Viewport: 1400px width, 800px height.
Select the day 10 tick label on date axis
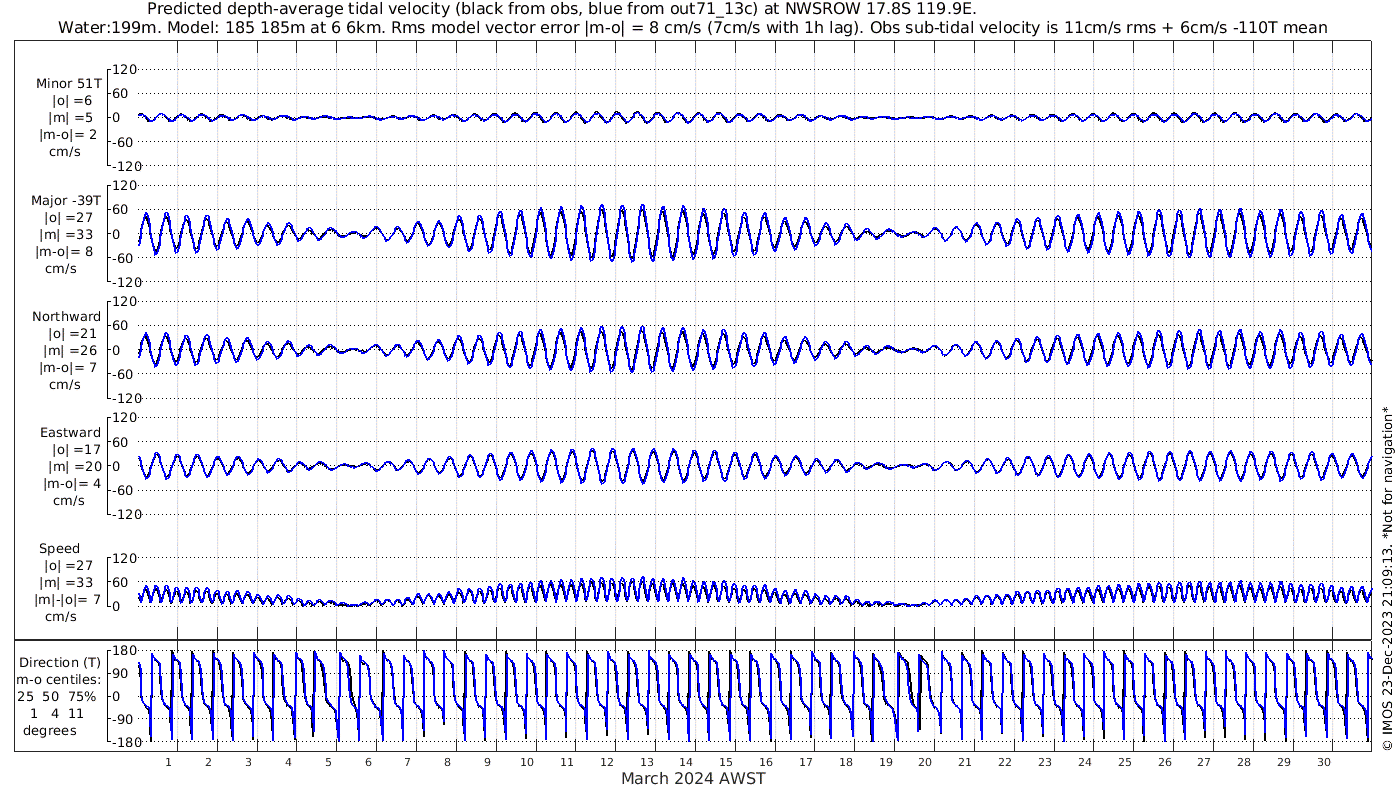pyautogui.click(x=527, y=762)
